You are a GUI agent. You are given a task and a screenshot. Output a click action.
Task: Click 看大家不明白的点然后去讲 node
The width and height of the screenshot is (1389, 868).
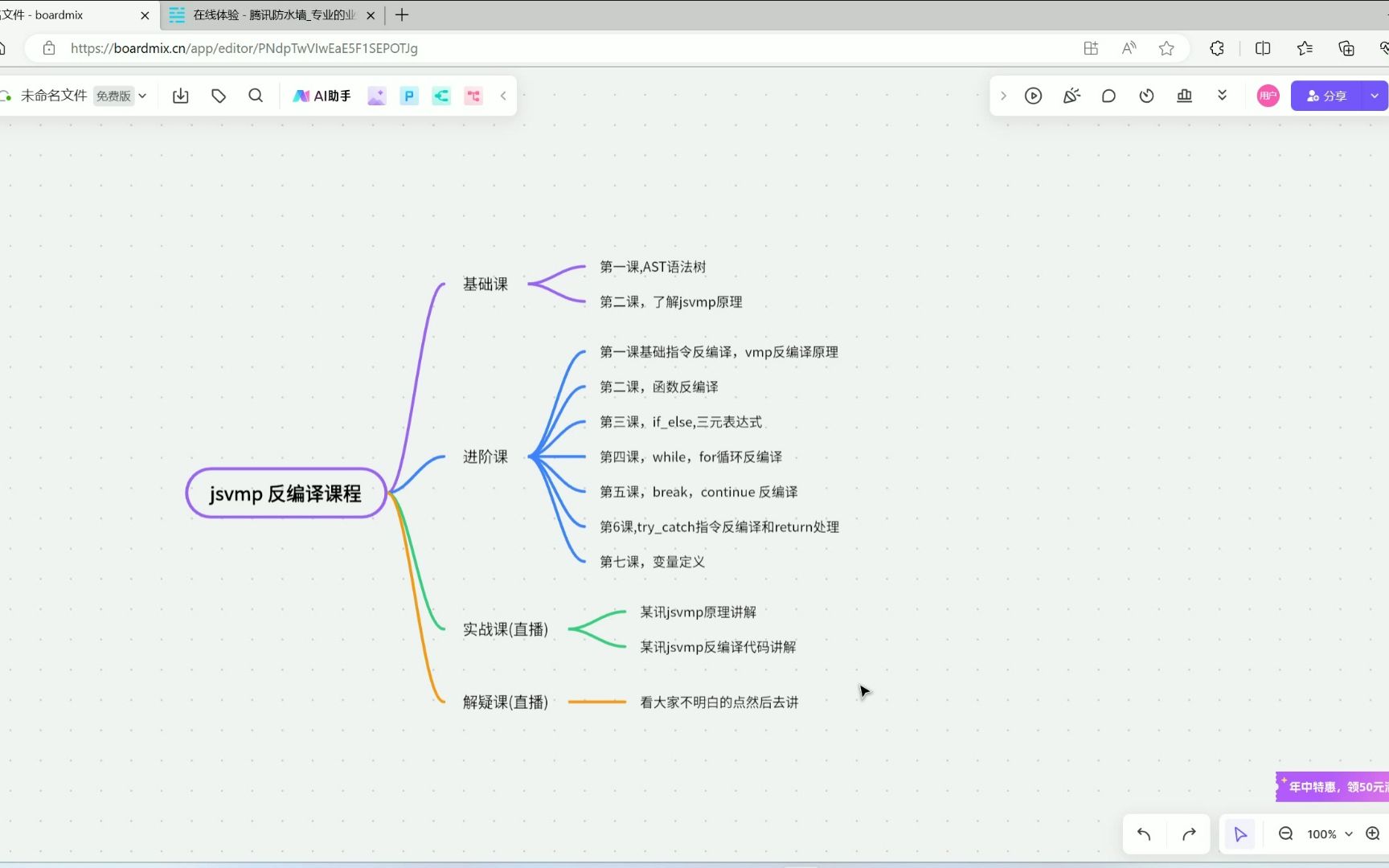click(719, 702)
